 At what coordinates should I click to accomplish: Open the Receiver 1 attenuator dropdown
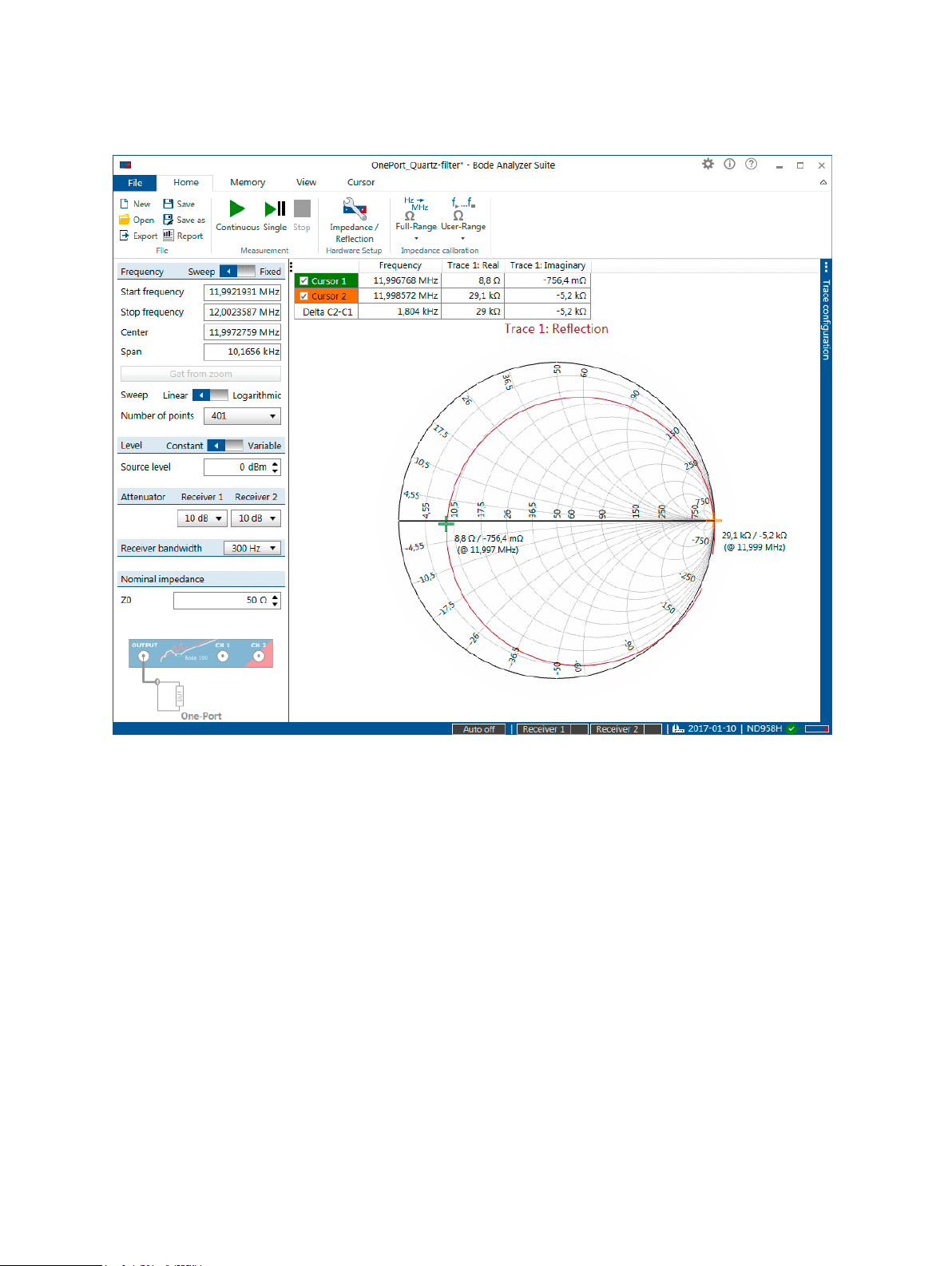[202, 518]
